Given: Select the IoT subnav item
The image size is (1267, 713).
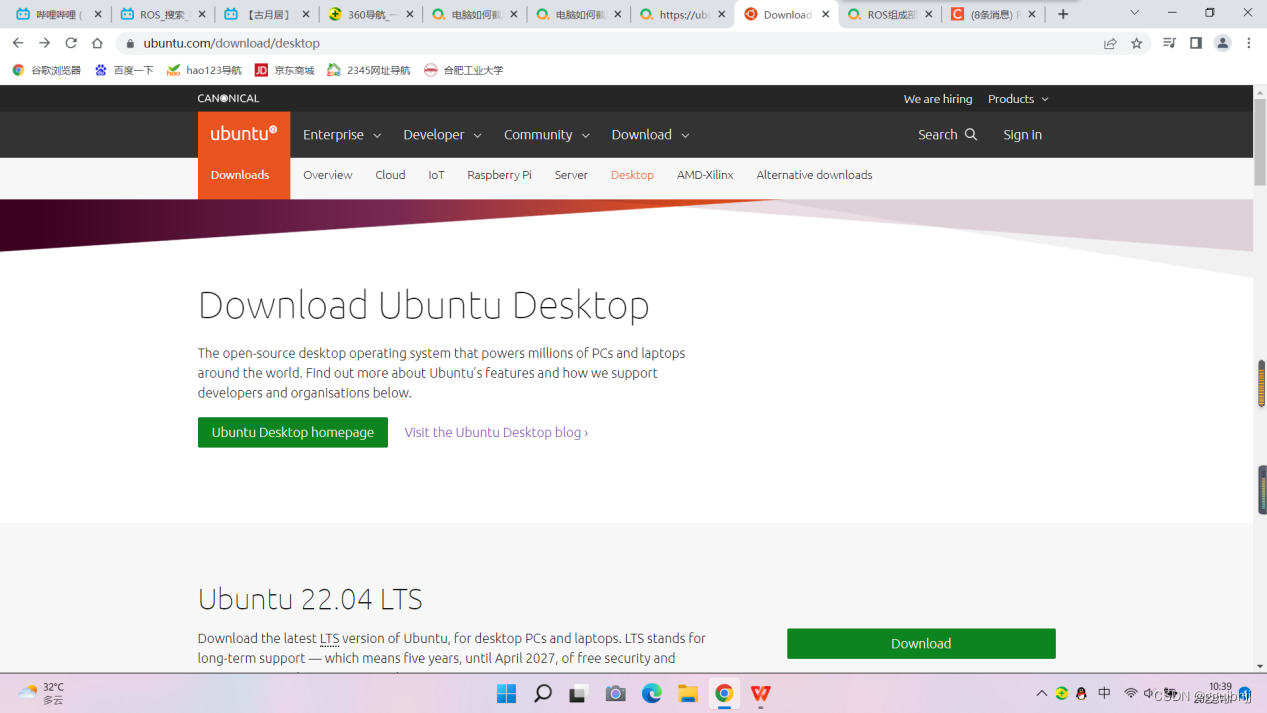Looking at the screenshot, I should tap(436, 175).
